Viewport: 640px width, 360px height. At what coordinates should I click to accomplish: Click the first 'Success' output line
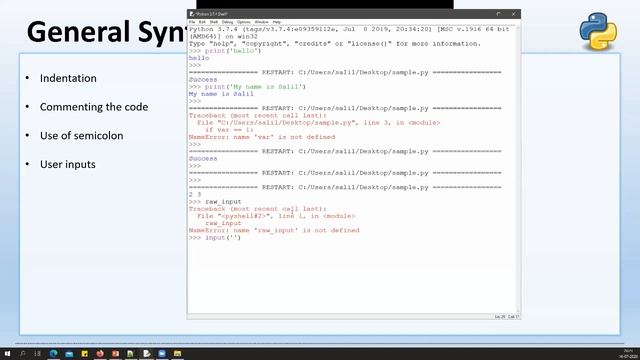pyautogui.click(x=203, y=80)
